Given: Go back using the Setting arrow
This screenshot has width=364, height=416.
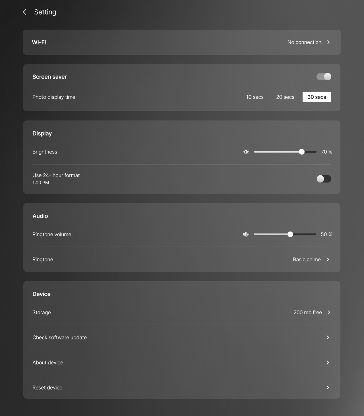Looking at the screenshot, I should click(24, 12).
